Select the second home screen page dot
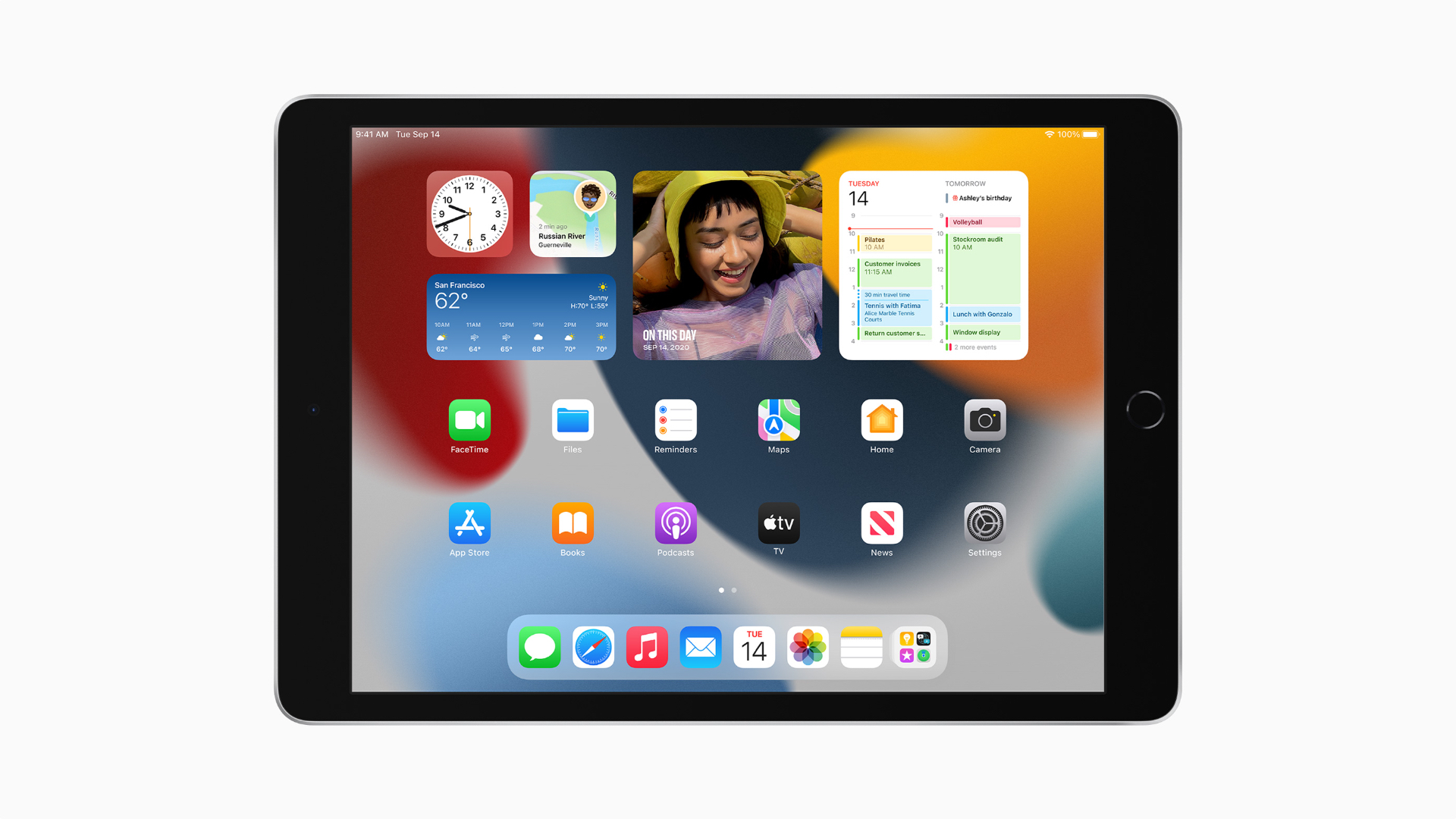 tap(733, 589)
